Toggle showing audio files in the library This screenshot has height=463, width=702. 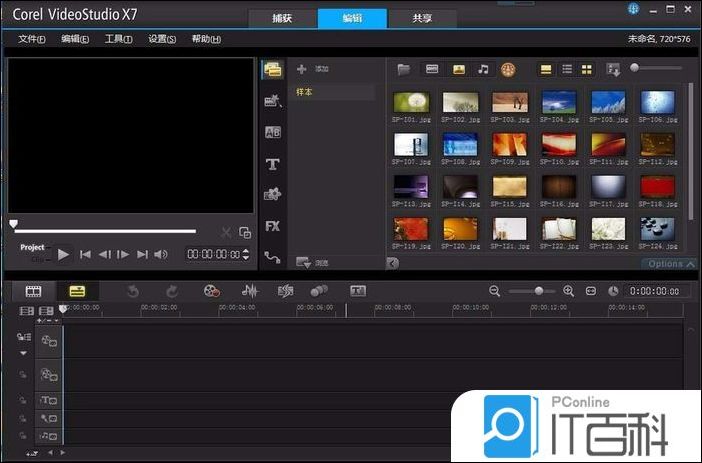[484, 69]
